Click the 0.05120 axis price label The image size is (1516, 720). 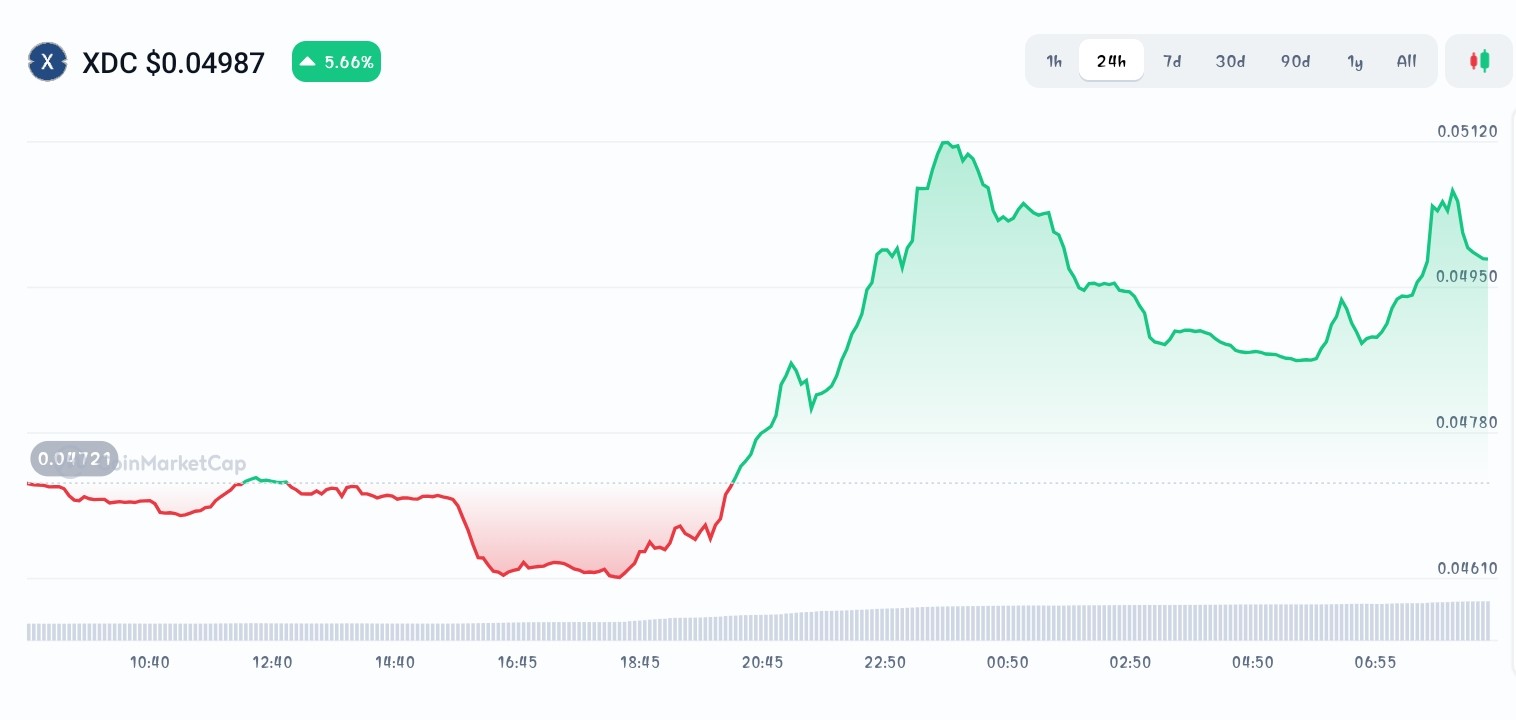pos(1466,131)
